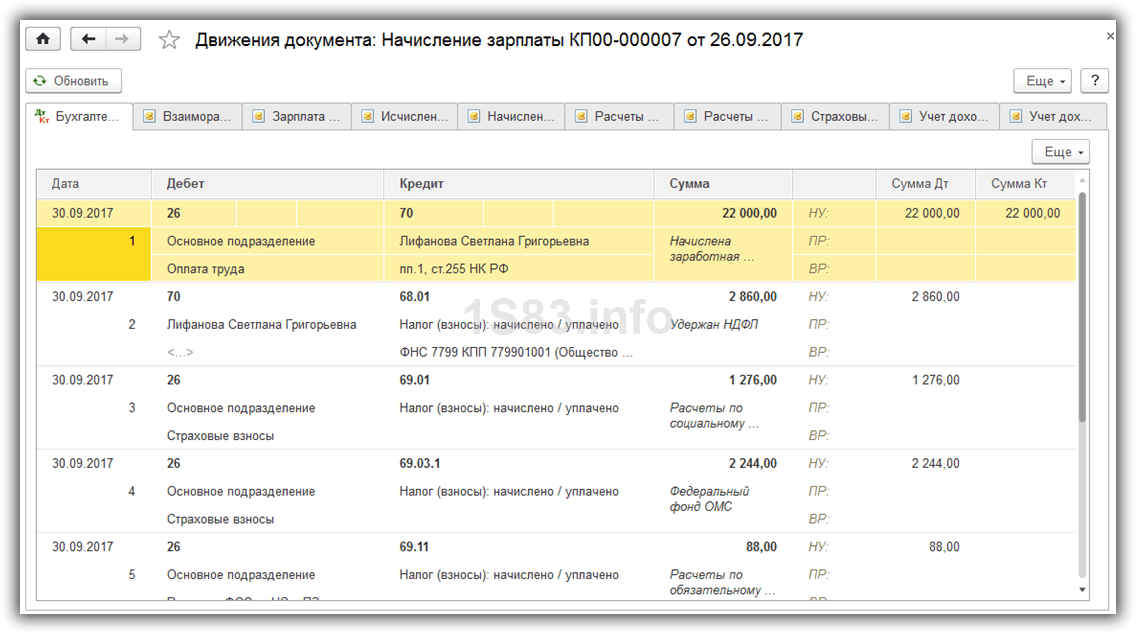Screen dimensions: 1136x634
Task: Click the Кредит column header
Action: pos(519,184)
